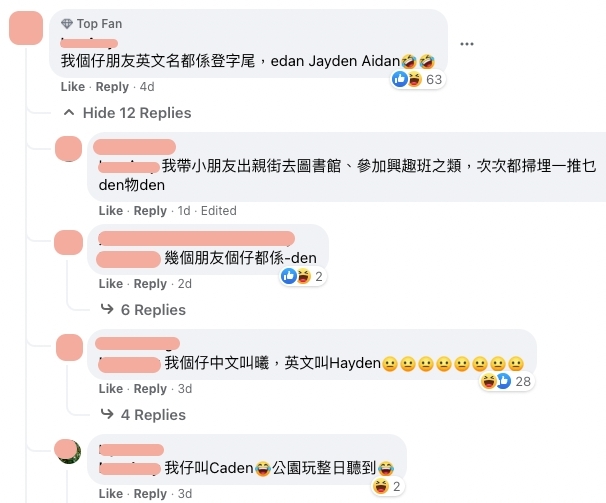Like the top comment about edan Jayden Aidan
The height and width of the screenshot is (503, 606).
(x=73, y=87)
